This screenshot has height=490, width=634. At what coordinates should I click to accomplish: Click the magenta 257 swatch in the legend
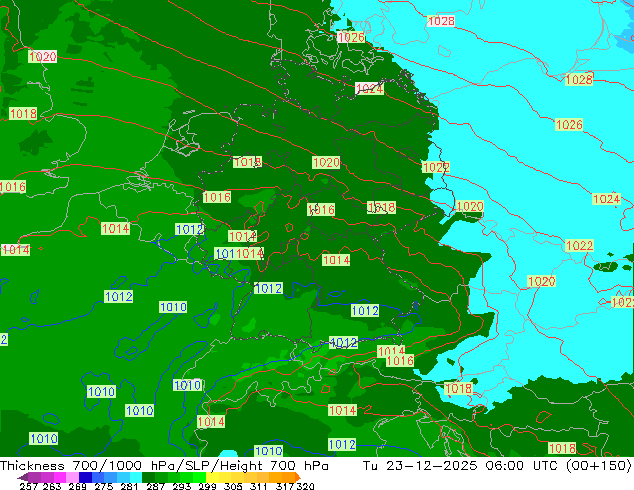point(28,477)
